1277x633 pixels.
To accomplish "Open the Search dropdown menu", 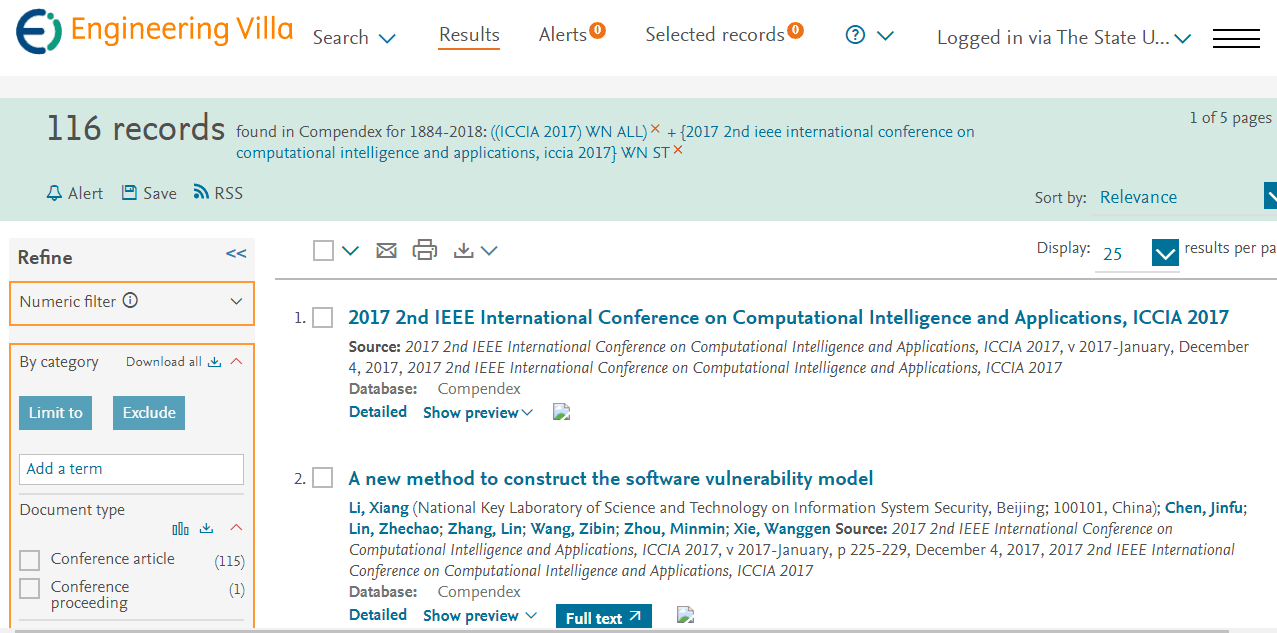I will (354, 37).
